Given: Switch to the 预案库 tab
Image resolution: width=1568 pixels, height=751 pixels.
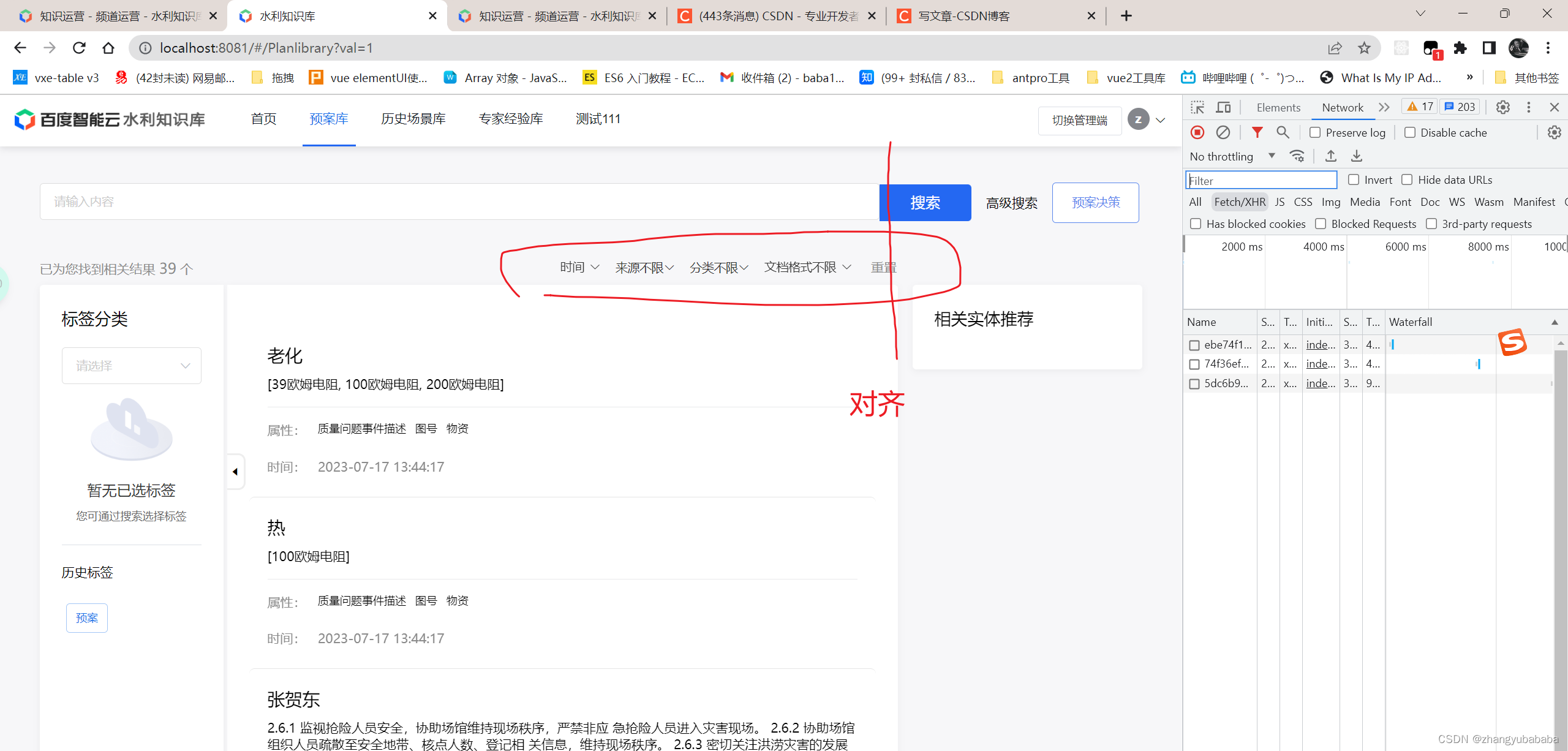Looking at the screenshot, I should click(328, 119).
